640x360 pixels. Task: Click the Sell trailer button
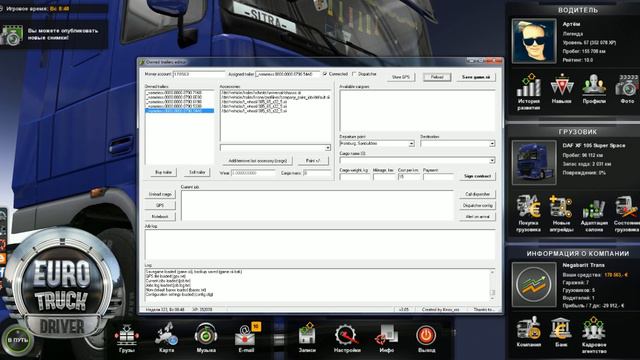tap(197, 172)
